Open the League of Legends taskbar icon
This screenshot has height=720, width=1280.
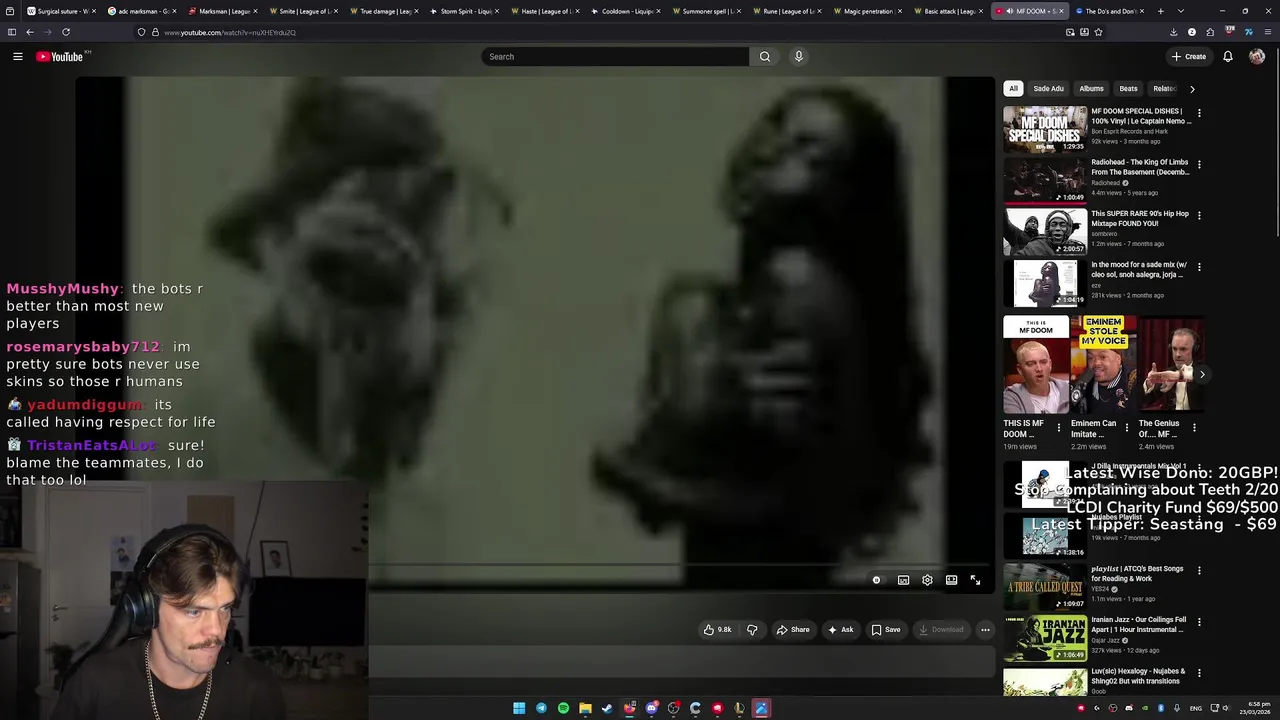[739, 709]
